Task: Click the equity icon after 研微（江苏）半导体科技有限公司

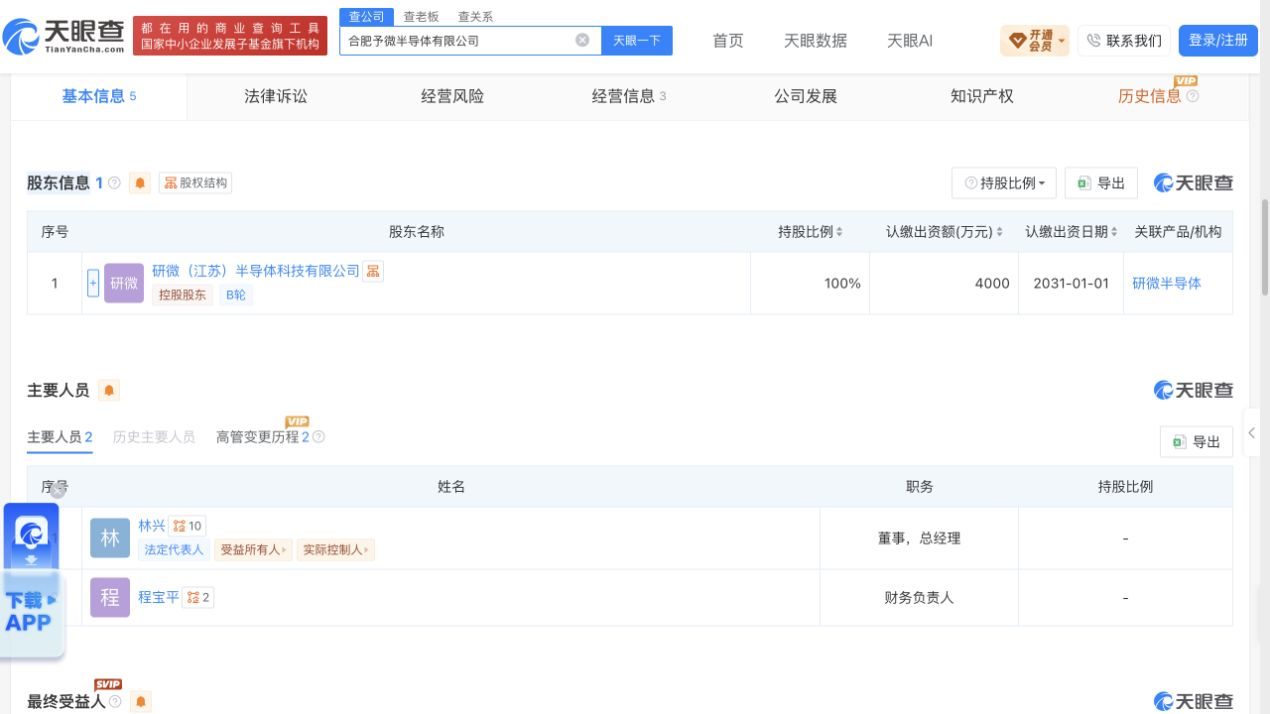Action: (x=372, y=271)
